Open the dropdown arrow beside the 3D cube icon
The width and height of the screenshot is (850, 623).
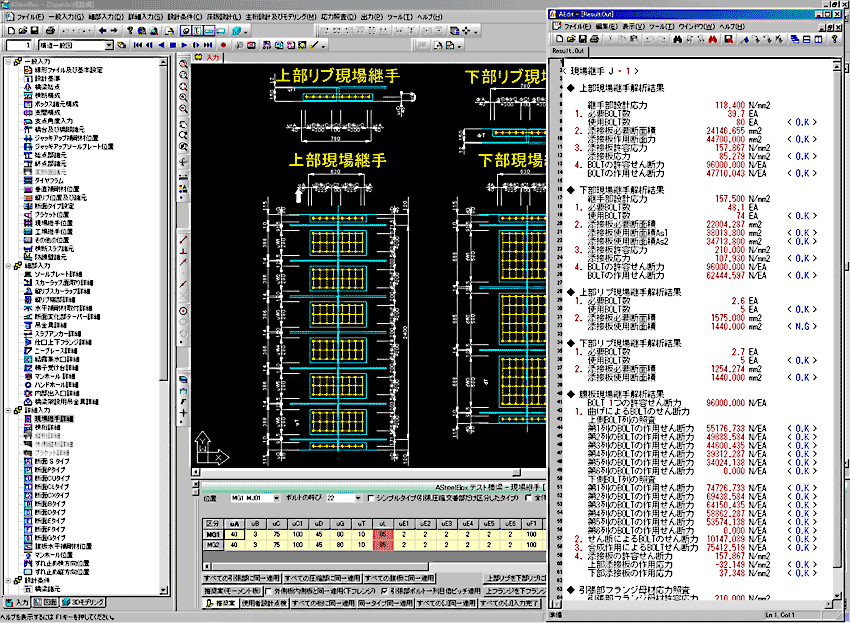(246, 31)
